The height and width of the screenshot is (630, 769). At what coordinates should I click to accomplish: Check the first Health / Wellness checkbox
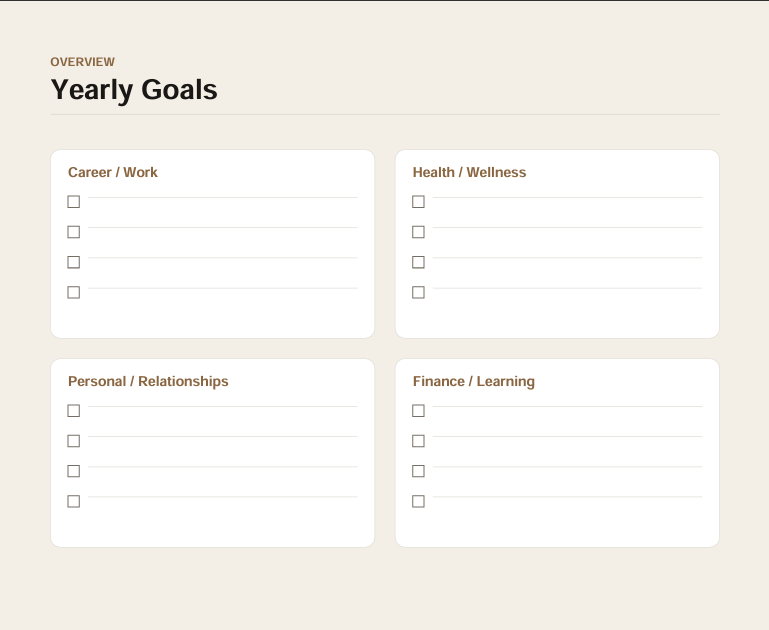[418, 202]
